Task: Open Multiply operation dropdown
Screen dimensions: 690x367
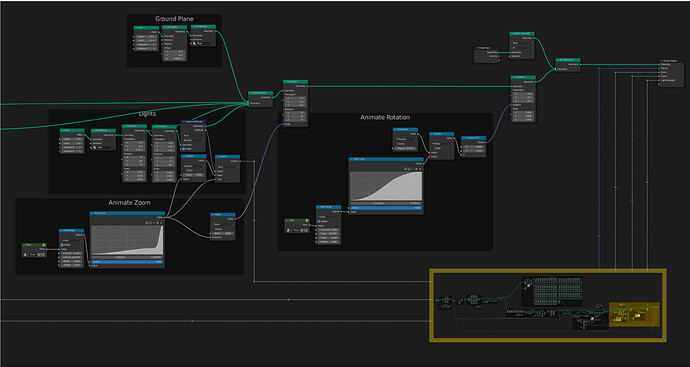Action: (x=442, y=143)
